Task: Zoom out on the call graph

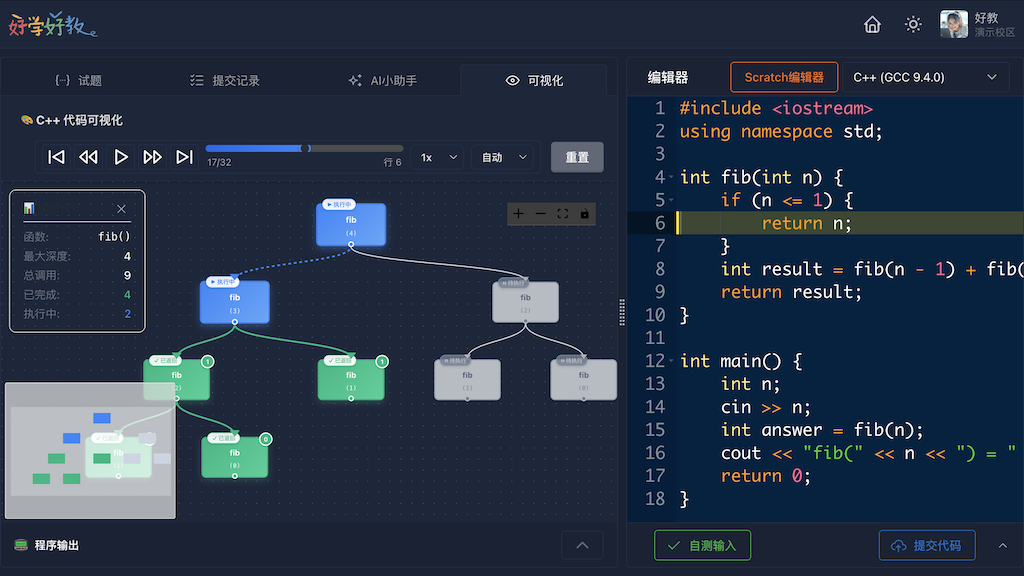Action: tap(541, 214)
